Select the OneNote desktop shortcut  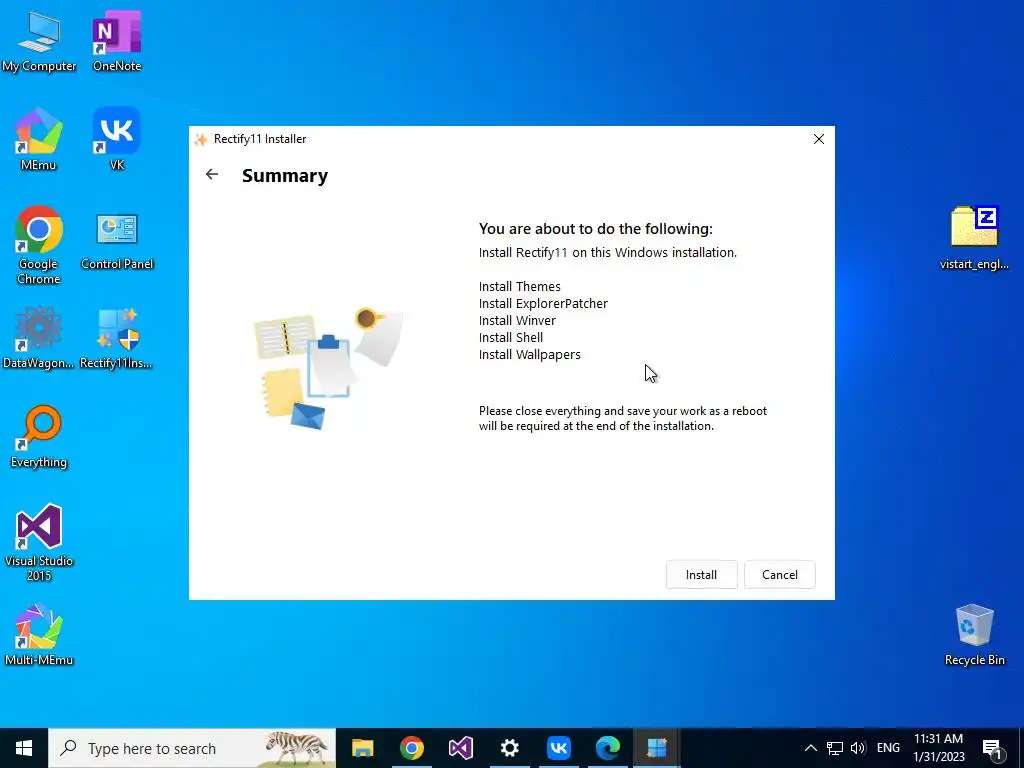point(117,40)
